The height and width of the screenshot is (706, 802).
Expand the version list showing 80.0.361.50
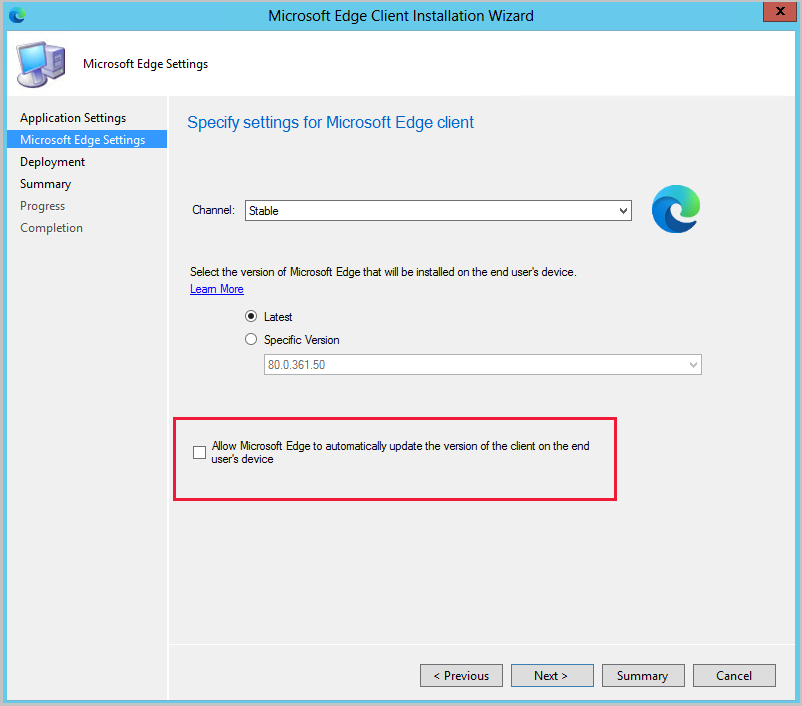pos(693,364)
